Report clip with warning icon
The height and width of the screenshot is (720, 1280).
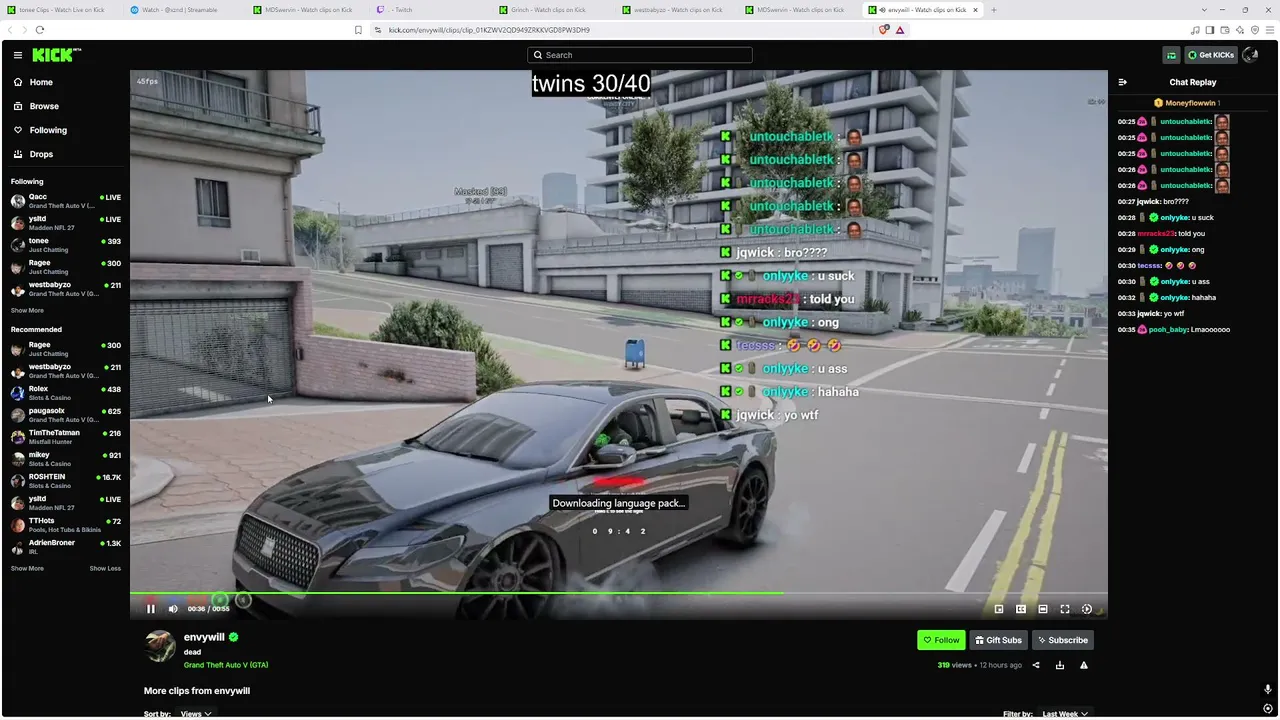tap(1084, 665)
